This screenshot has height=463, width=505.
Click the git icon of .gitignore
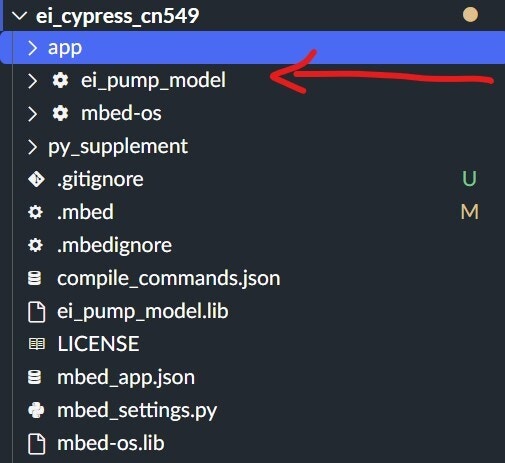(36, 179)
